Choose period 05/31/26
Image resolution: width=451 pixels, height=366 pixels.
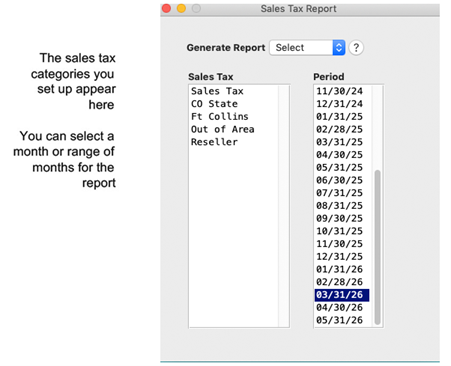coord(339,320)
